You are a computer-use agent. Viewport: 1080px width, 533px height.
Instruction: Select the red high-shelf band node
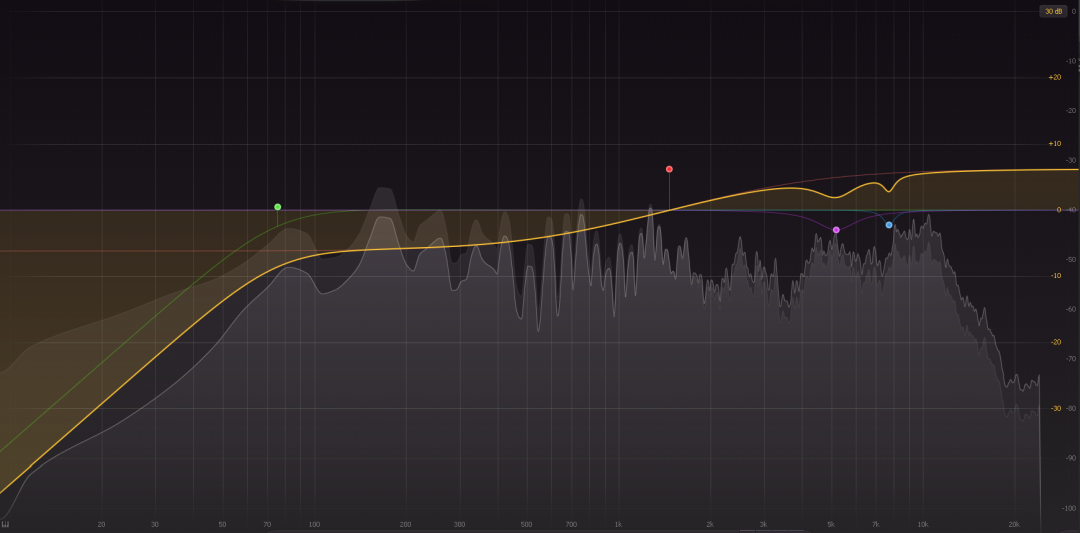[x=669, y=169]
